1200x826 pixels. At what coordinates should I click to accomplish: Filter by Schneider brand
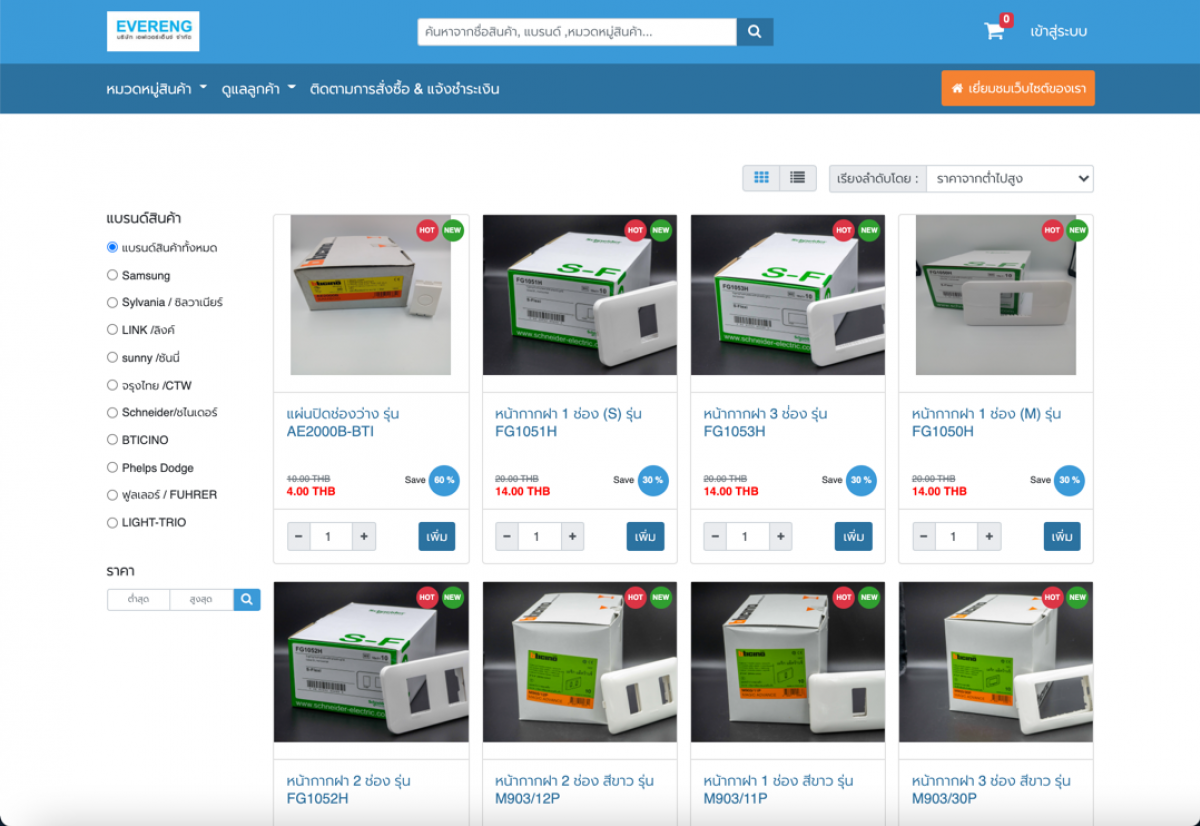(113, 412)
